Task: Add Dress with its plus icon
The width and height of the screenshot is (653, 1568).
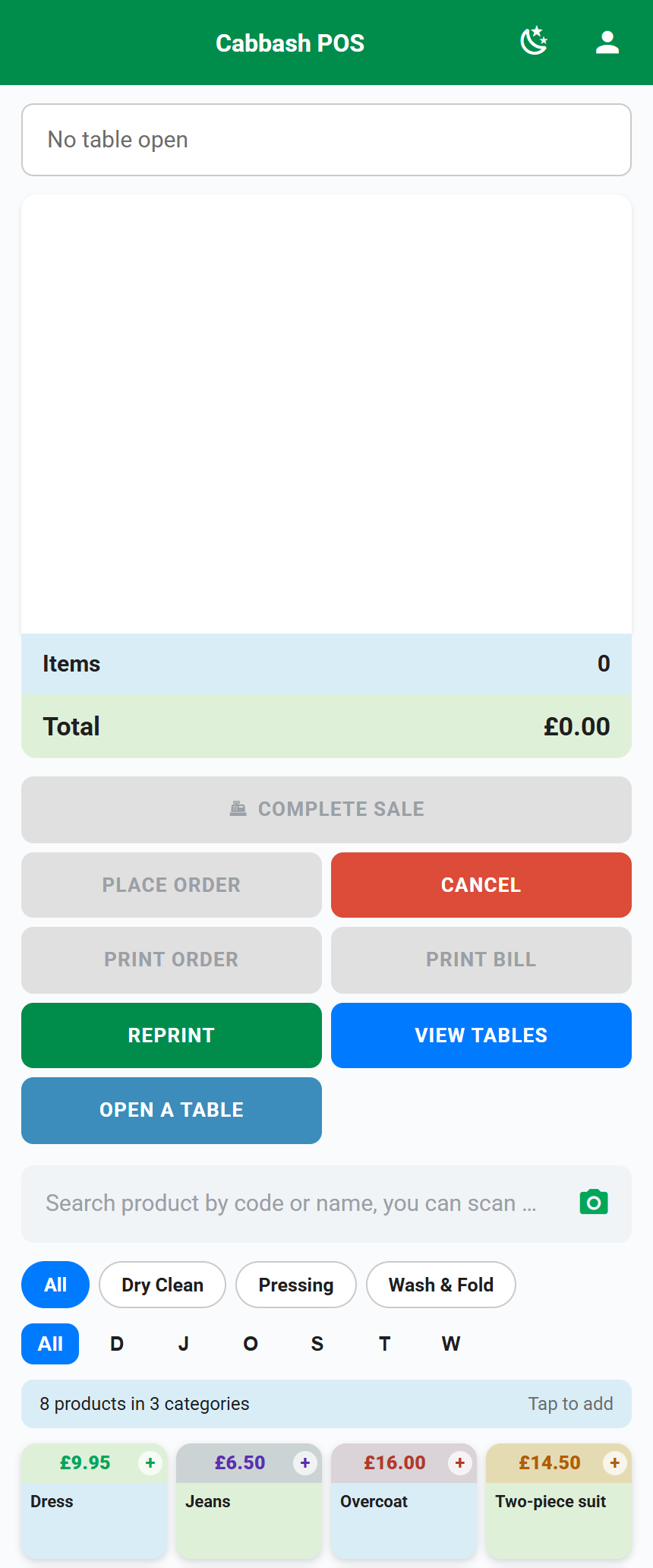Action: pos(150,1462)
